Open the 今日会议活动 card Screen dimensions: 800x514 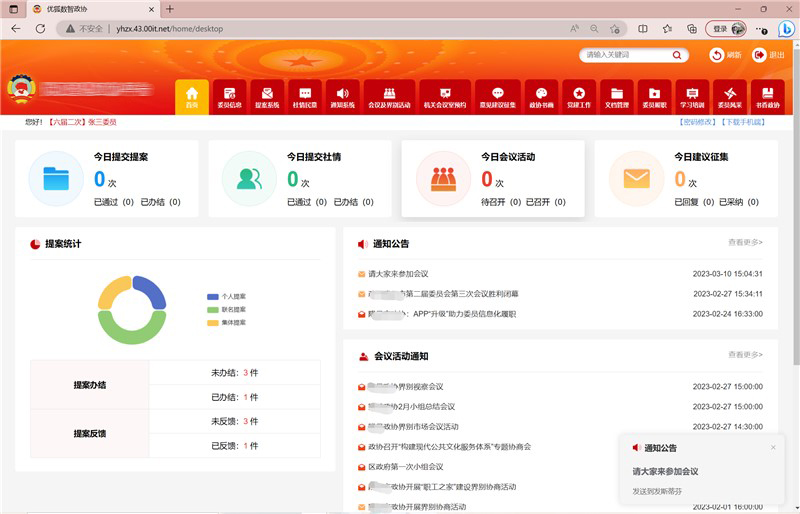click(492, 179)
